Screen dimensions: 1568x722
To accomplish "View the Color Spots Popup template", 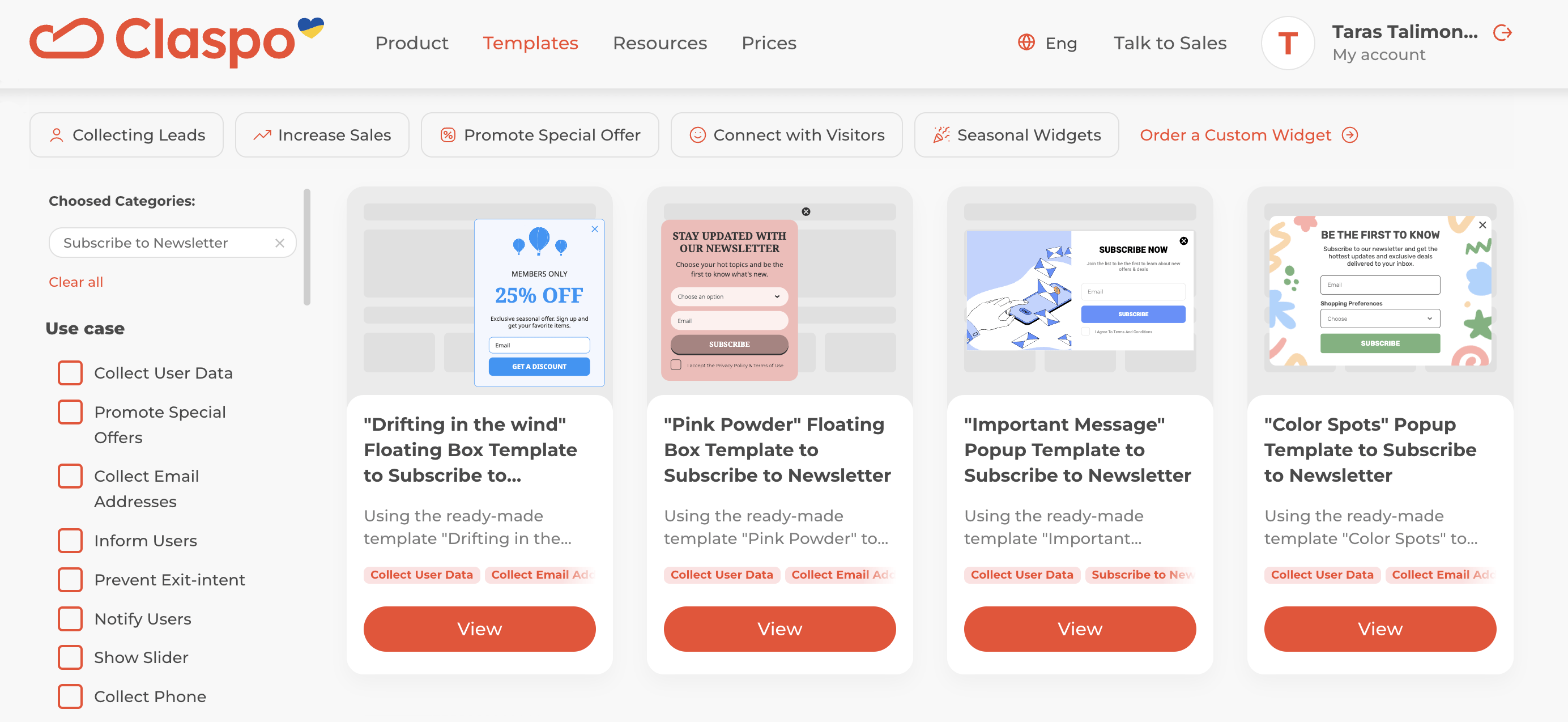I will tap(1379, 628).
